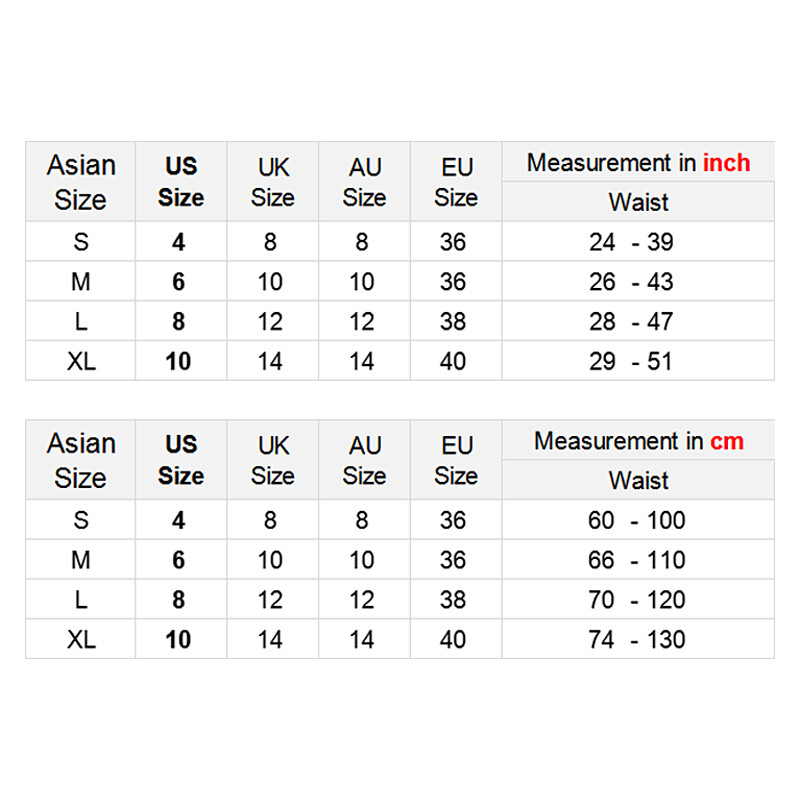The height and width of the screenshot is (800, 800).
Task: Click the "Measurement in cm" header
Action: 638,441
